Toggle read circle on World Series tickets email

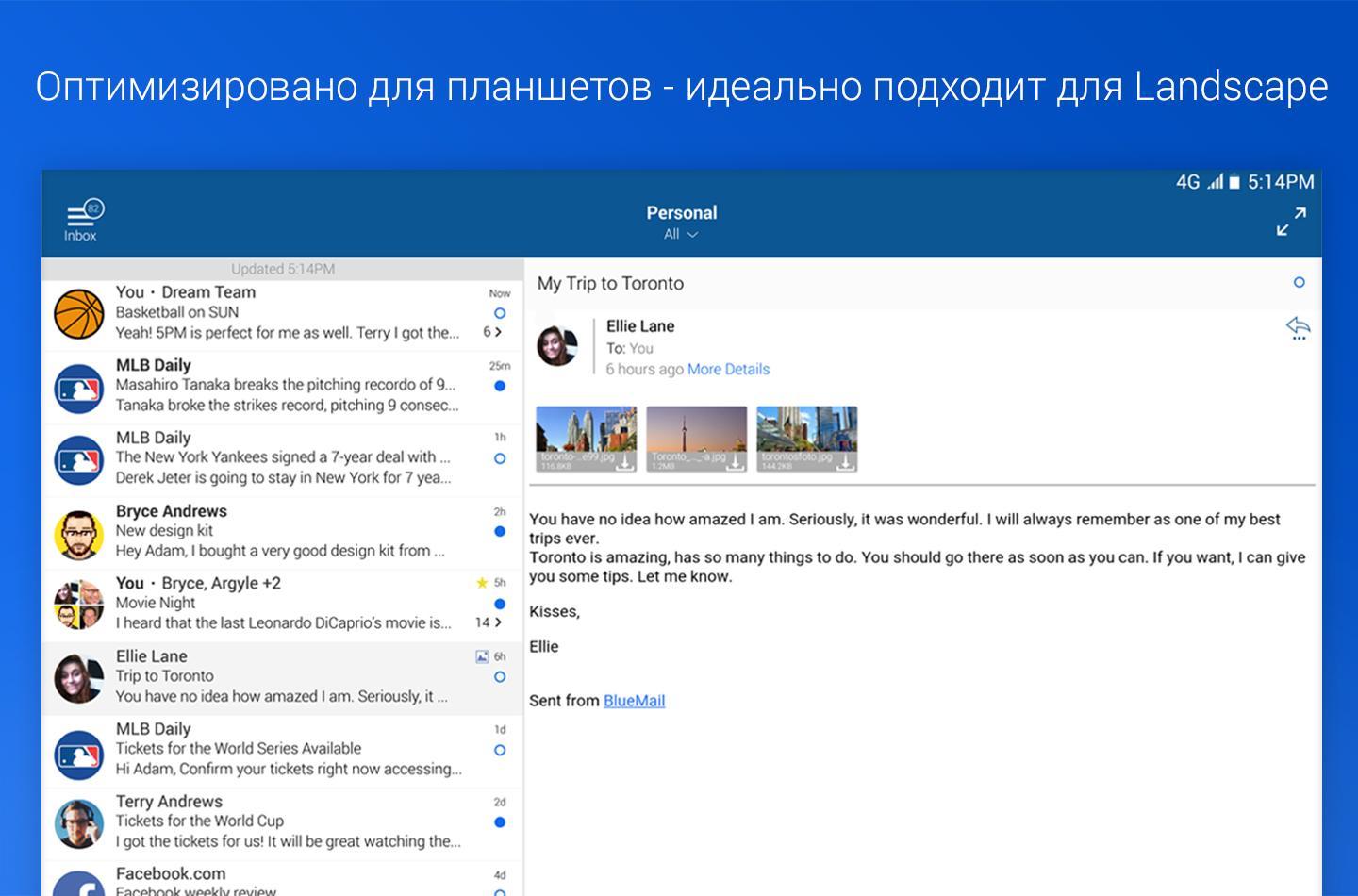pyautogui.click(x=500, y=750)
